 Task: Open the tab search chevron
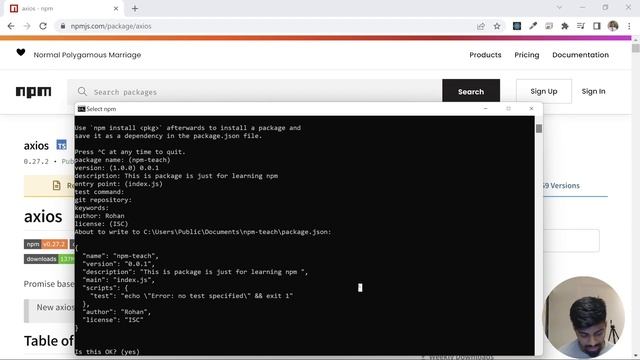559,7
